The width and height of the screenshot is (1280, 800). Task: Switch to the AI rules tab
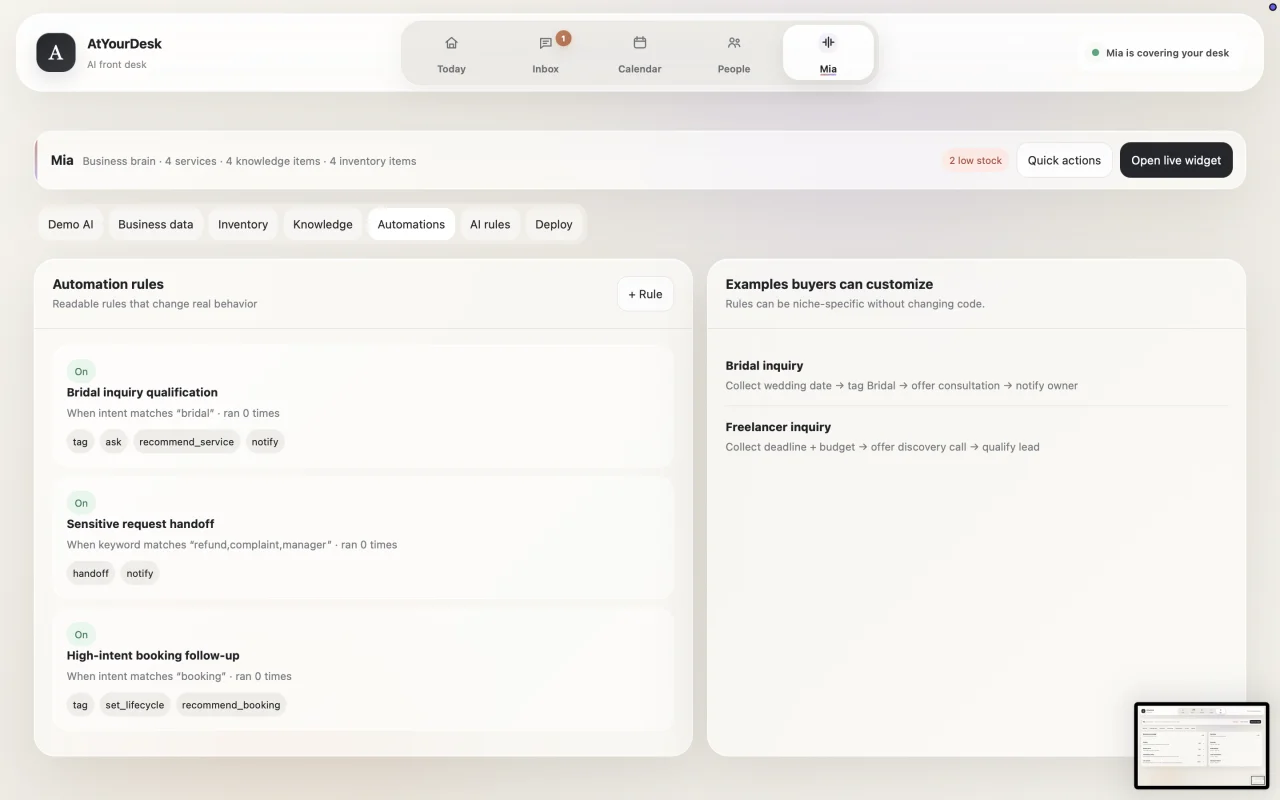click(x=490, y=224)
